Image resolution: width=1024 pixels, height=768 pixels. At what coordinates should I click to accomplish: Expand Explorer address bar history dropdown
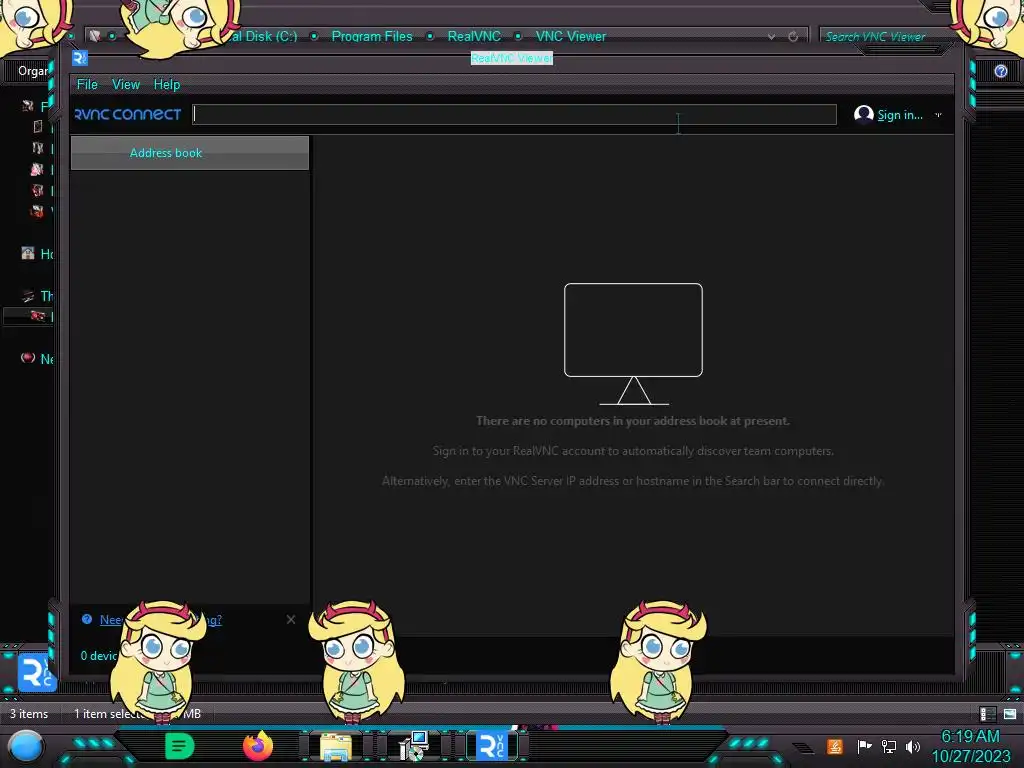[x=772, y=37]
